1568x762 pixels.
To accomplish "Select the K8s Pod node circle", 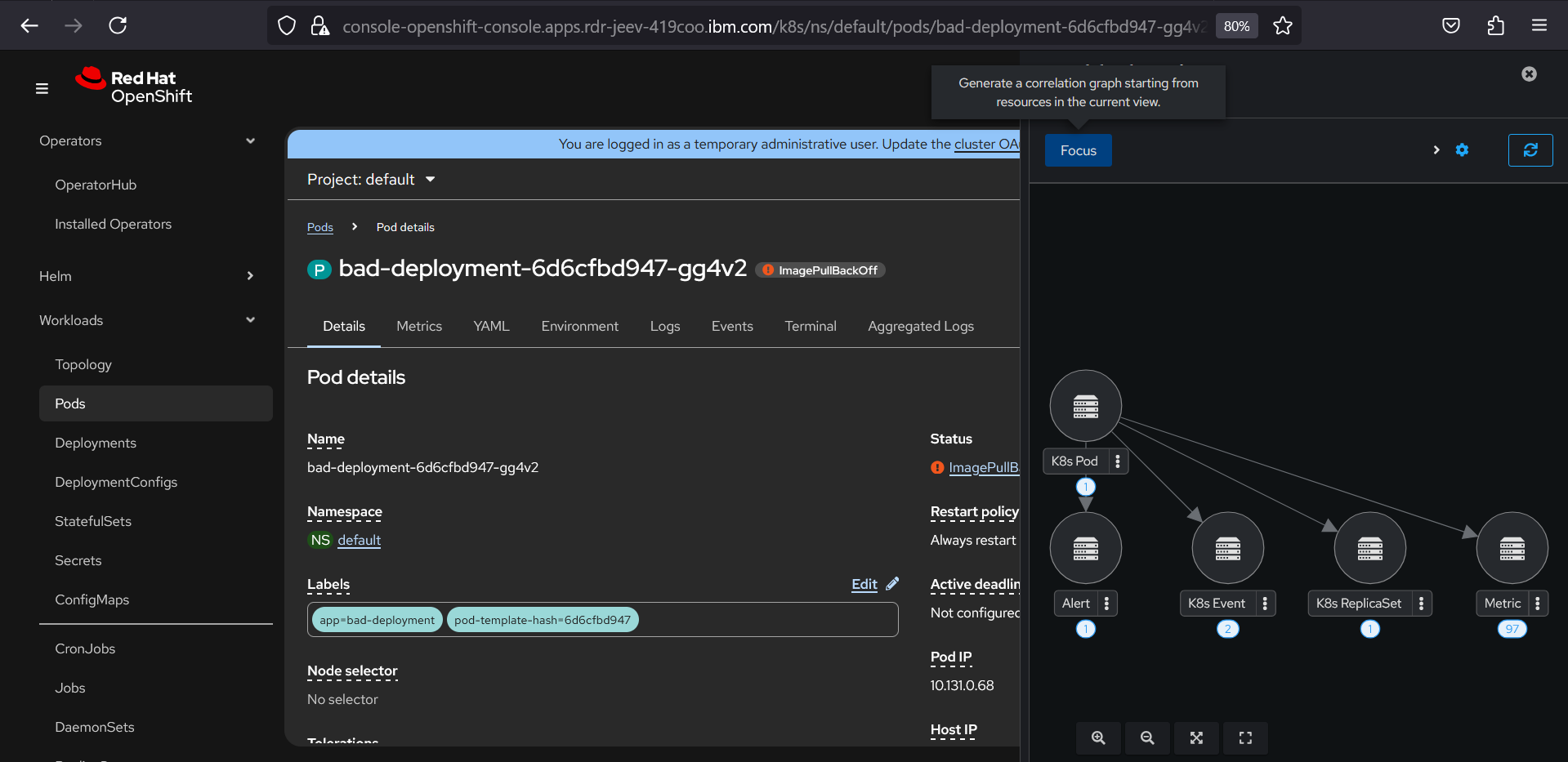I will pyautogui.click(x=1086, y=406).
